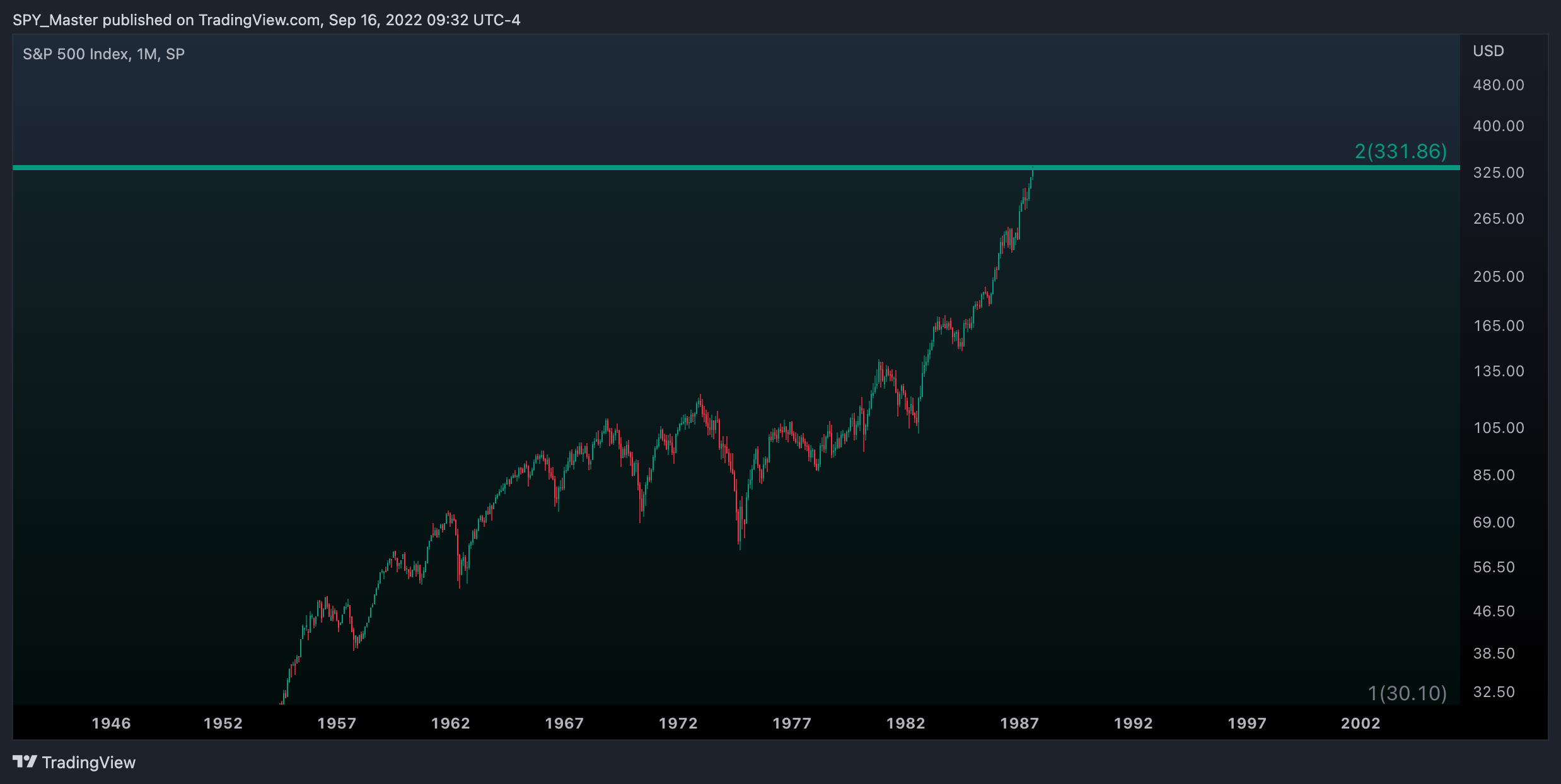
Task: Click the 105.00 price axis label
Action: point(1499,428)
